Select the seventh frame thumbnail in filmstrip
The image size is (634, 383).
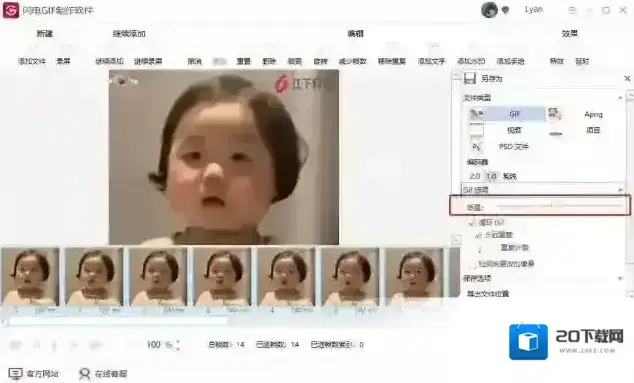click(x=414, y=277)
